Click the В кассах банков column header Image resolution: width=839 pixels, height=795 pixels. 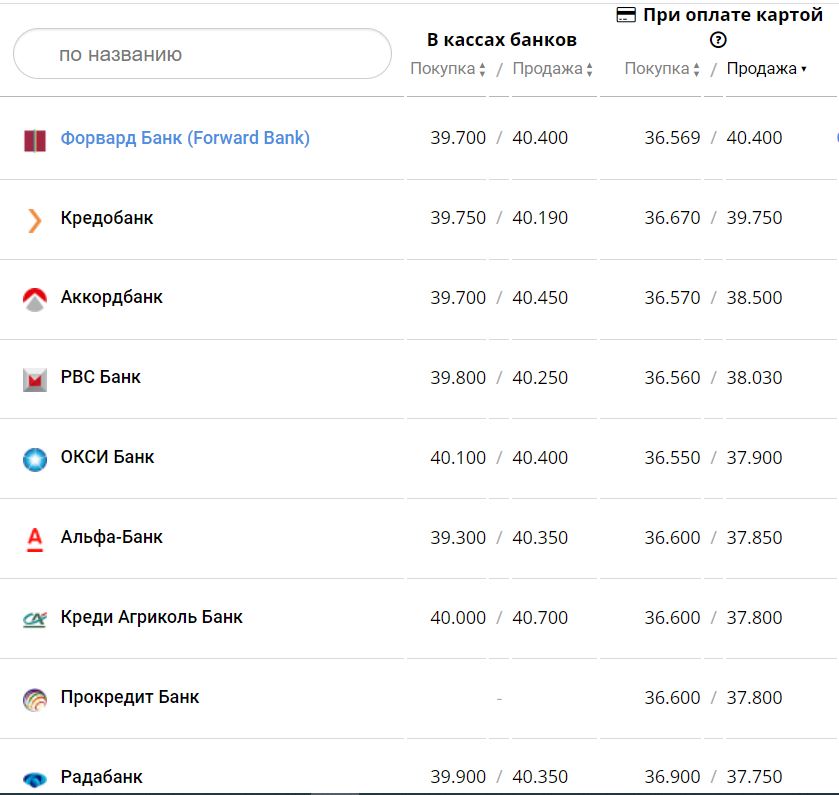click(x=502, y=40)
